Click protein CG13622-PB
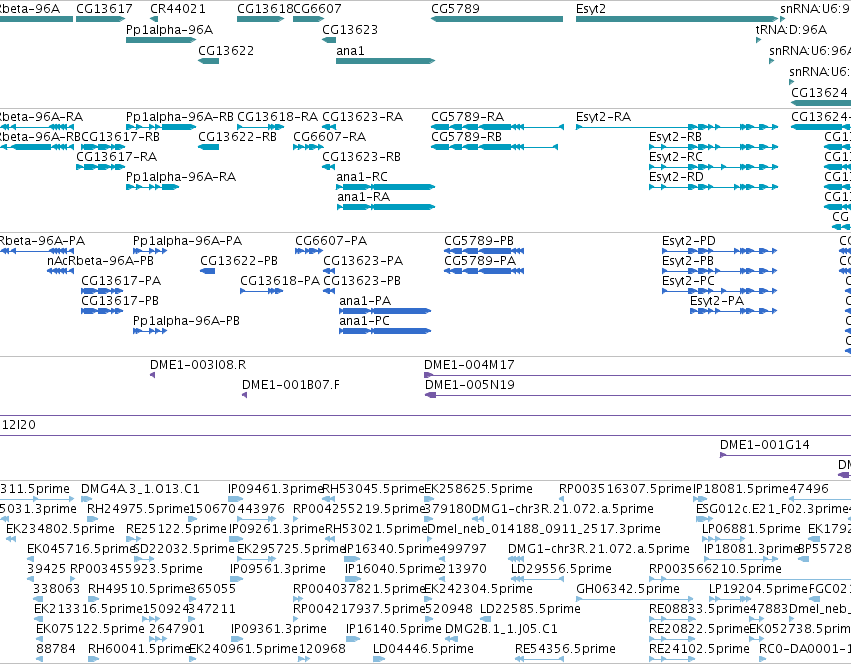 [208, 271]
